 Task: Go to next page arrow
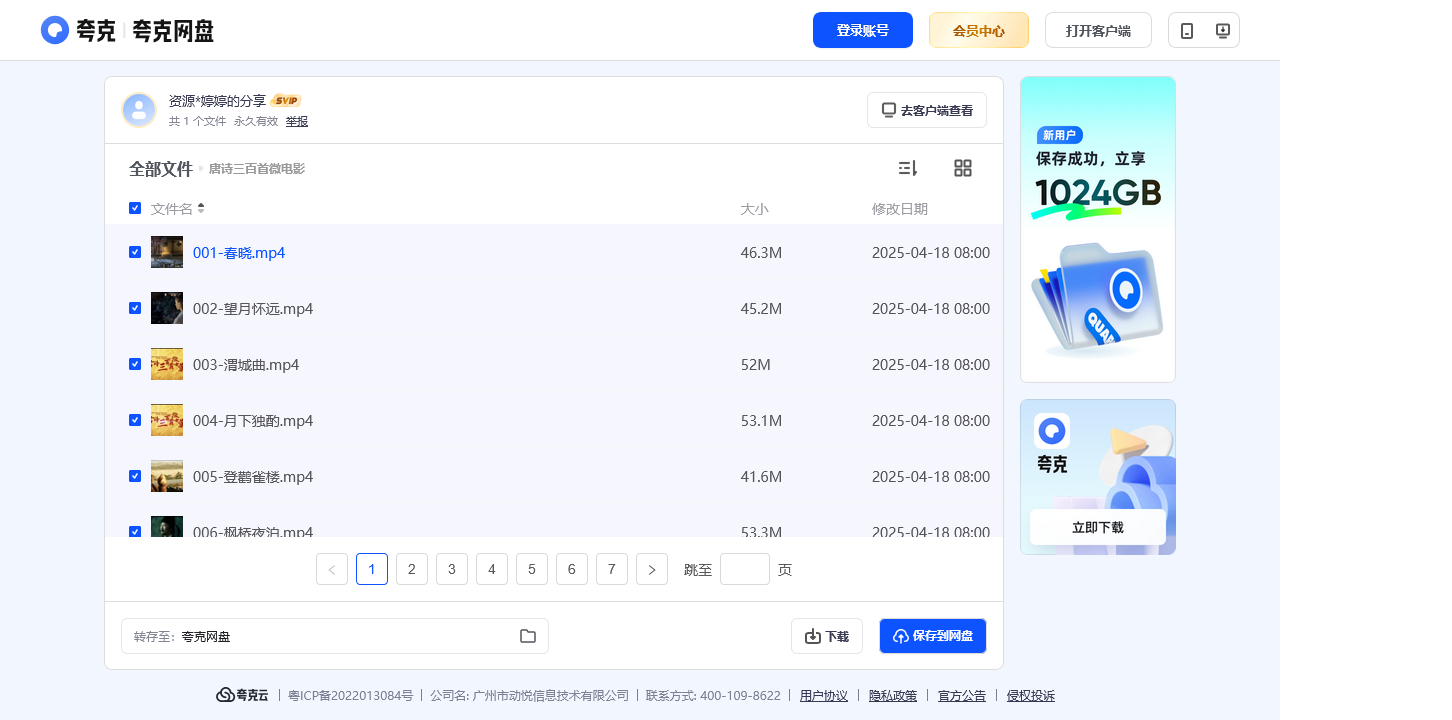click(652, 569)
